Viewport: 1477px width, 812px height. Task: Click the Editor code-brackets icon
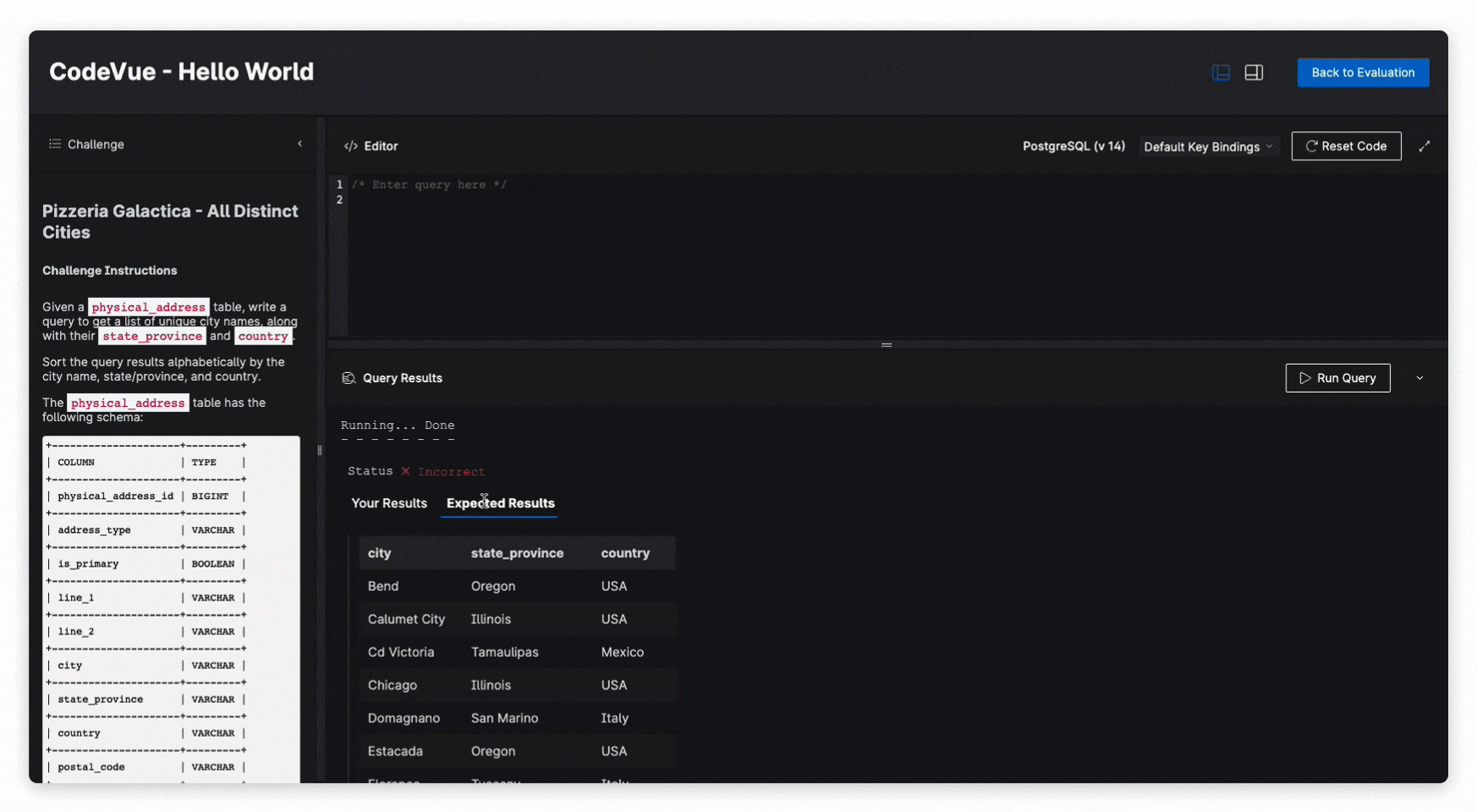point(350,146)
